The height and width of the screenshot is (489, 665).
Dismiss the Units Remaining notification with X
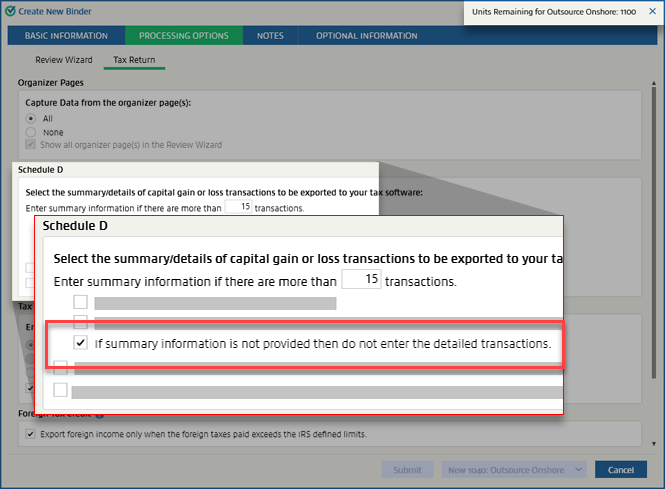pos(652,11)
